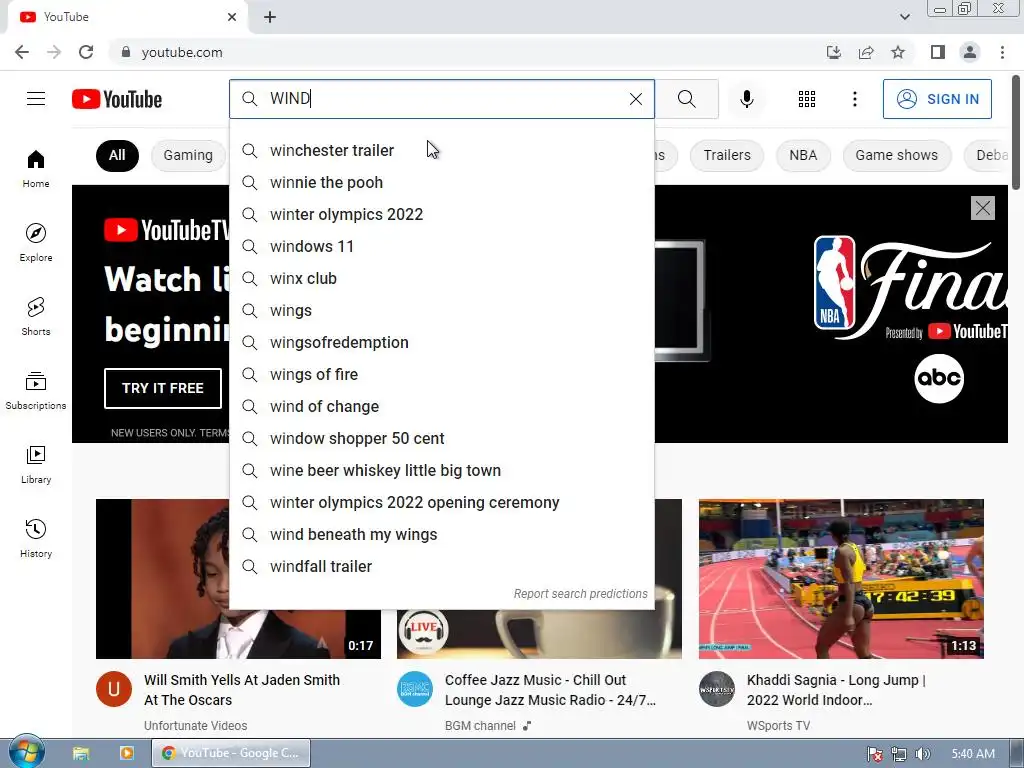The height and width of the screenshot is (768, 1024).
Task: Go forward in browser
Action: pyautogui.click(x=54, y=52)
